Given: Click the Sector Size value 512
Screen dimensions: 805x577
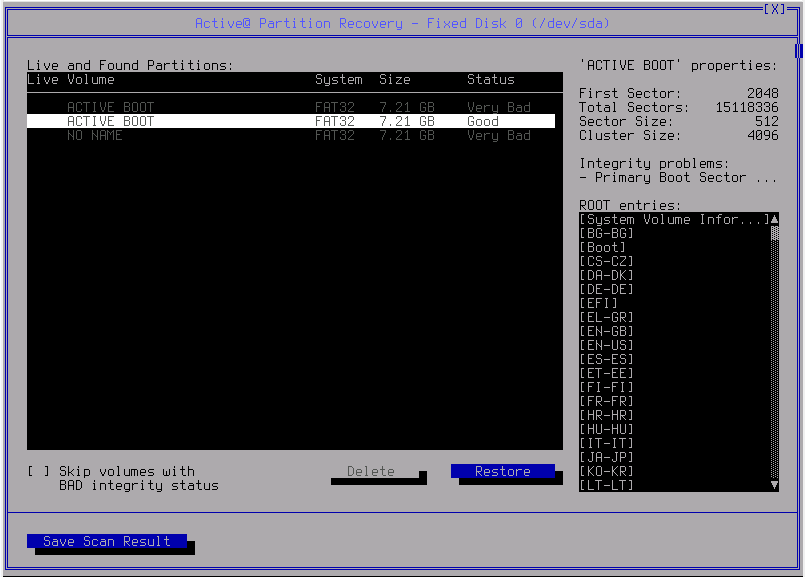Looking at the screenshot, I should 767,122.
